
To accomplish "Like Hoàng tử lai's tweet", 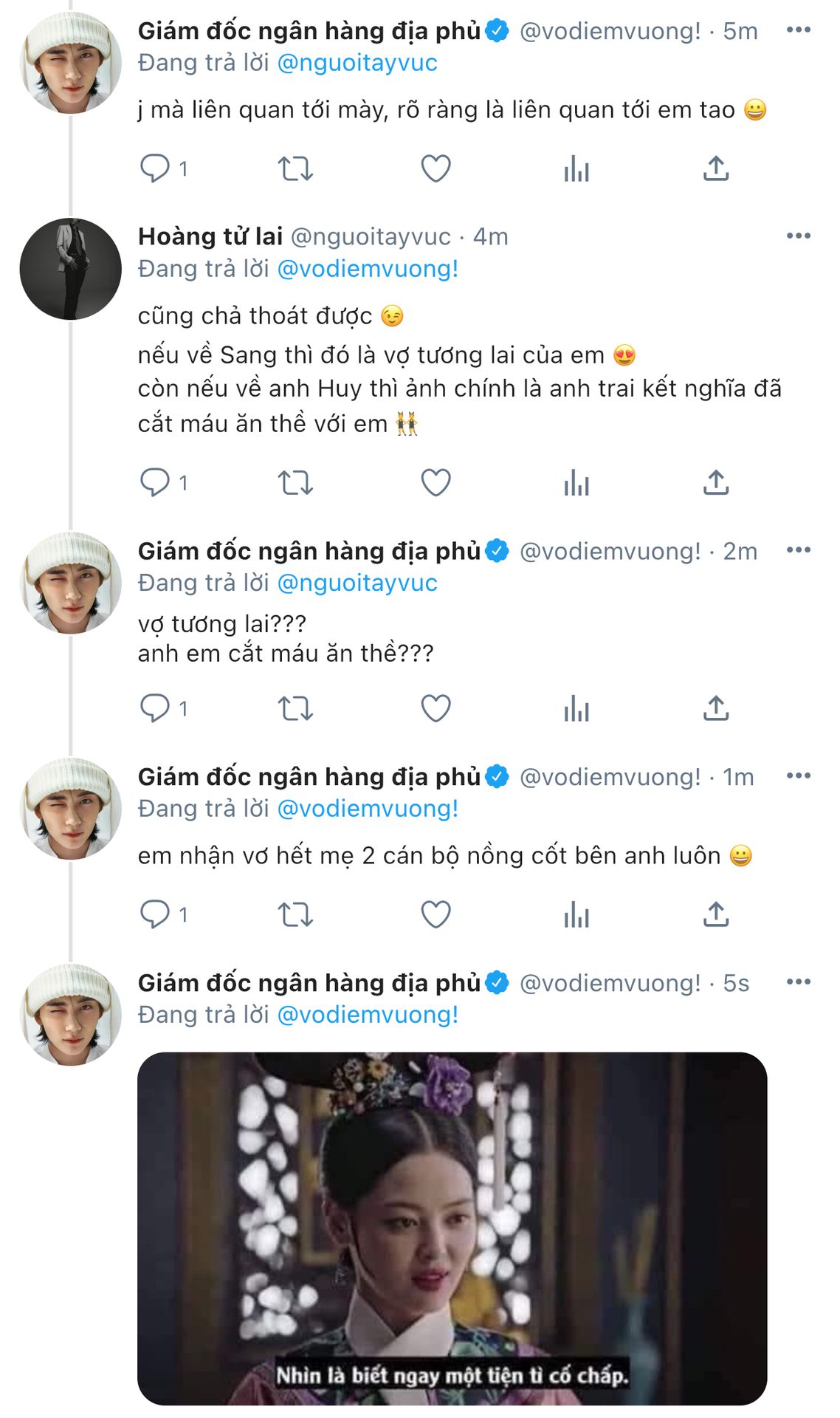I will click(x=436, y=483).
